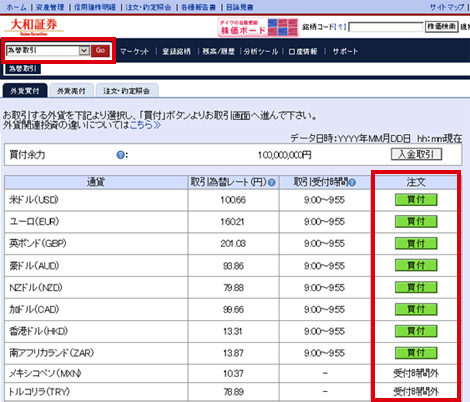Click 受付時間外 in メキシコペソ row
Viewport: 470px width, 402px height.
[x=416, y=374]
